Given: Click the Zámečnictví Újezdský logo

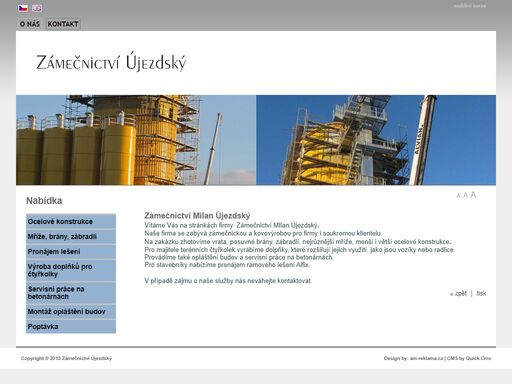Looking at the screenshot, I should click(111, 62).
